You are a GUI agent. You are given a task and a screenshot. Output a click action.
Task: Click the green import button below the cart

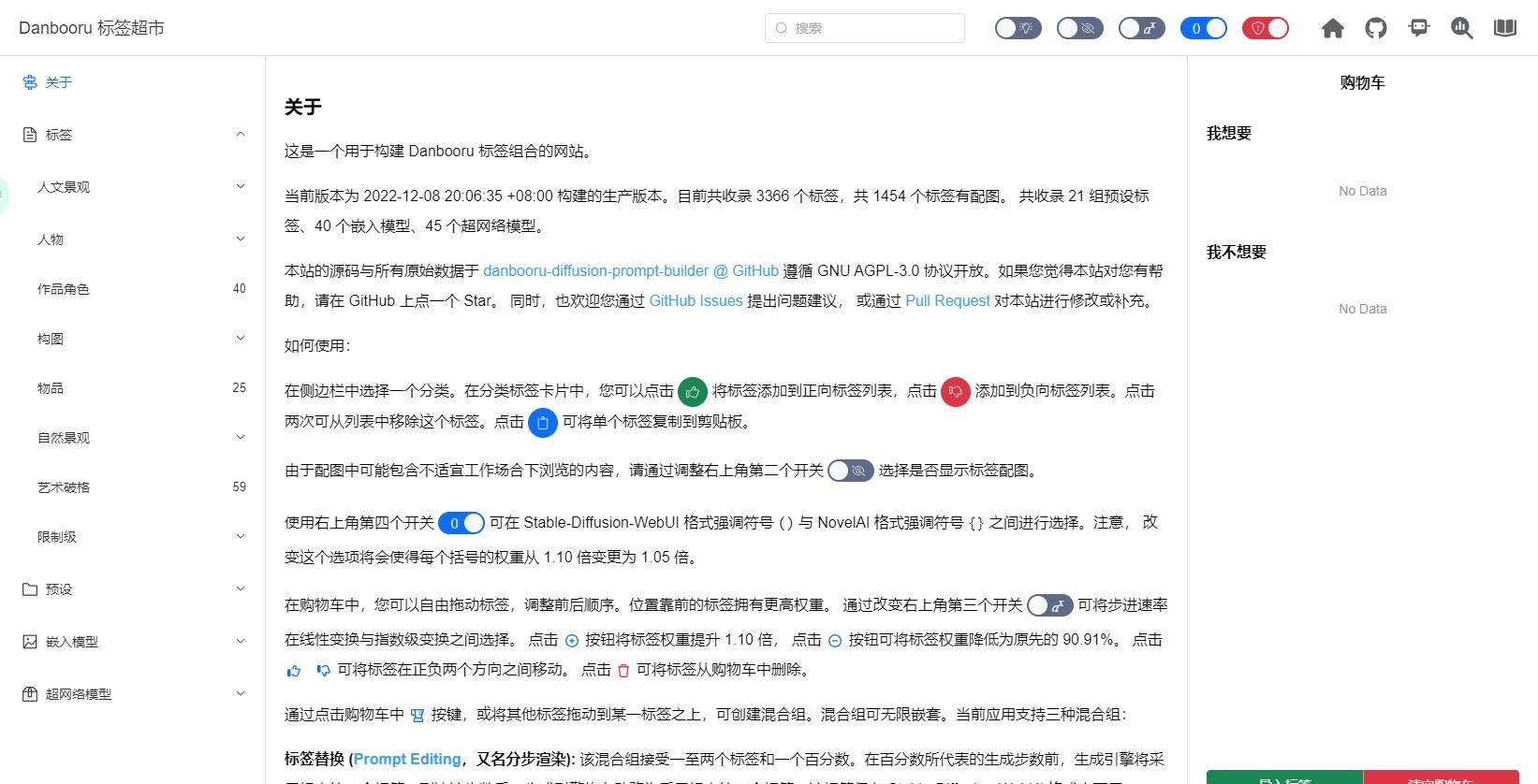(1284, 777)
